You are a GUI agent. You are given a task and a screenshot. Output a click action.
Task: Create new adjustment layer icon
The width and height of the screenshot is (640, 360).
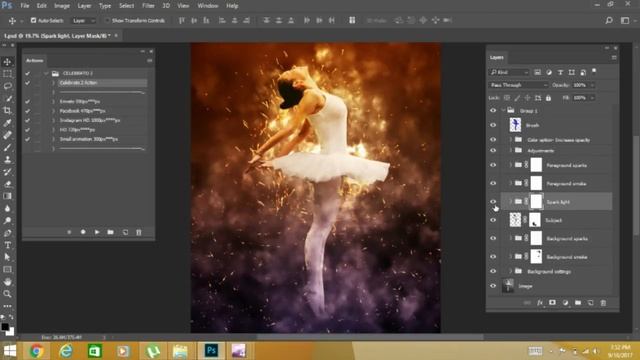coord(565,303)
